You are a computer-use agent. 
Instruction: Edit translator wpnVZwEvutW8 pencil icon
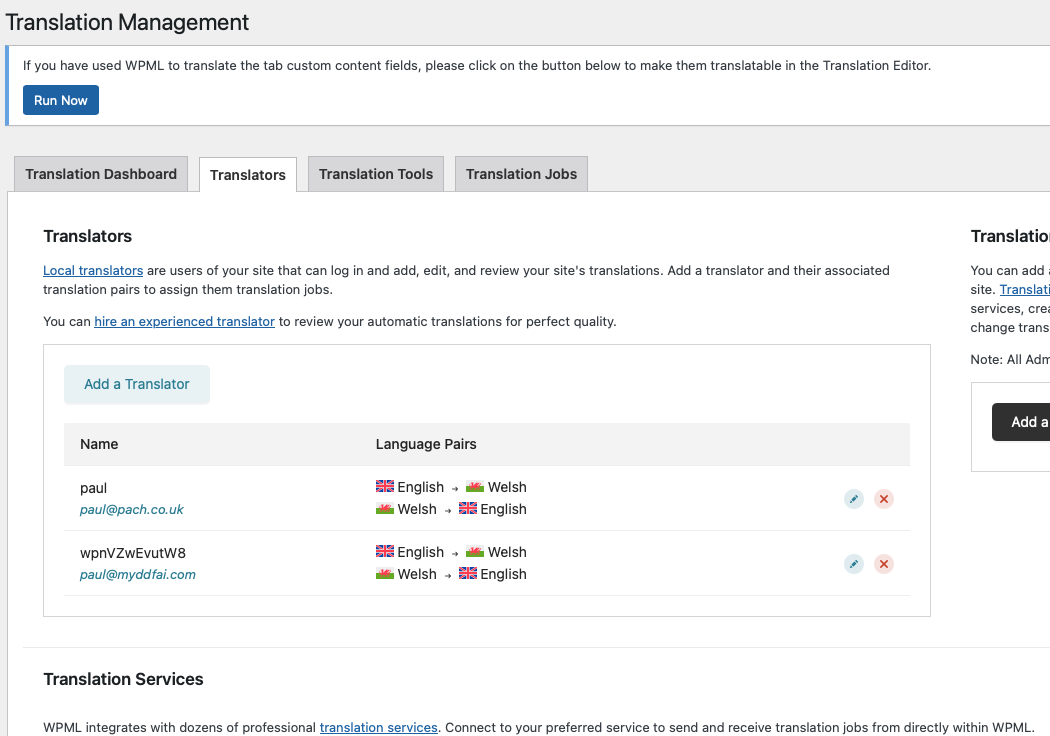tap(854, 564)
